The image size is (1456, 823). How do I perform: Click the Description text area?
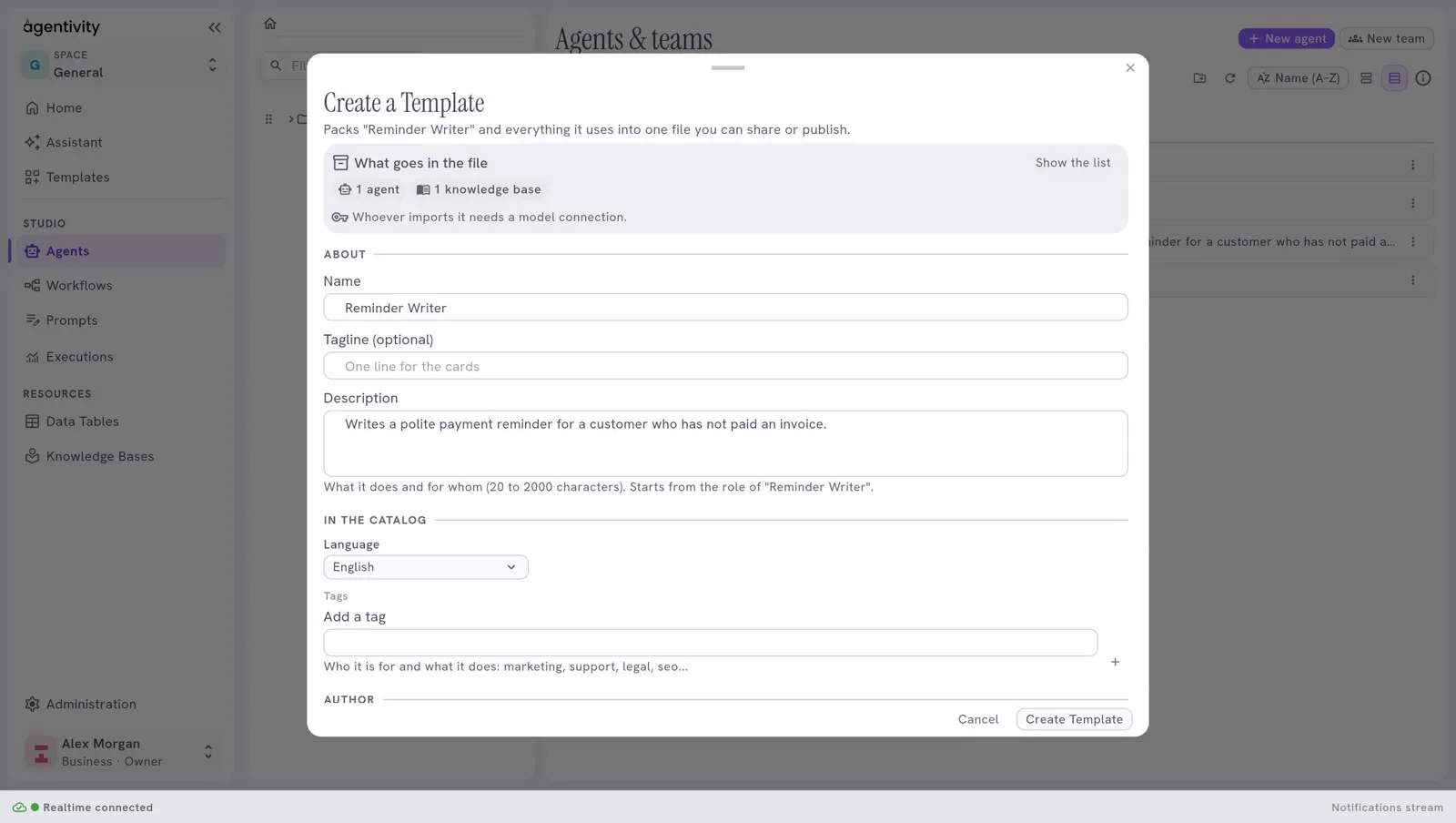[x=725, y=443]
